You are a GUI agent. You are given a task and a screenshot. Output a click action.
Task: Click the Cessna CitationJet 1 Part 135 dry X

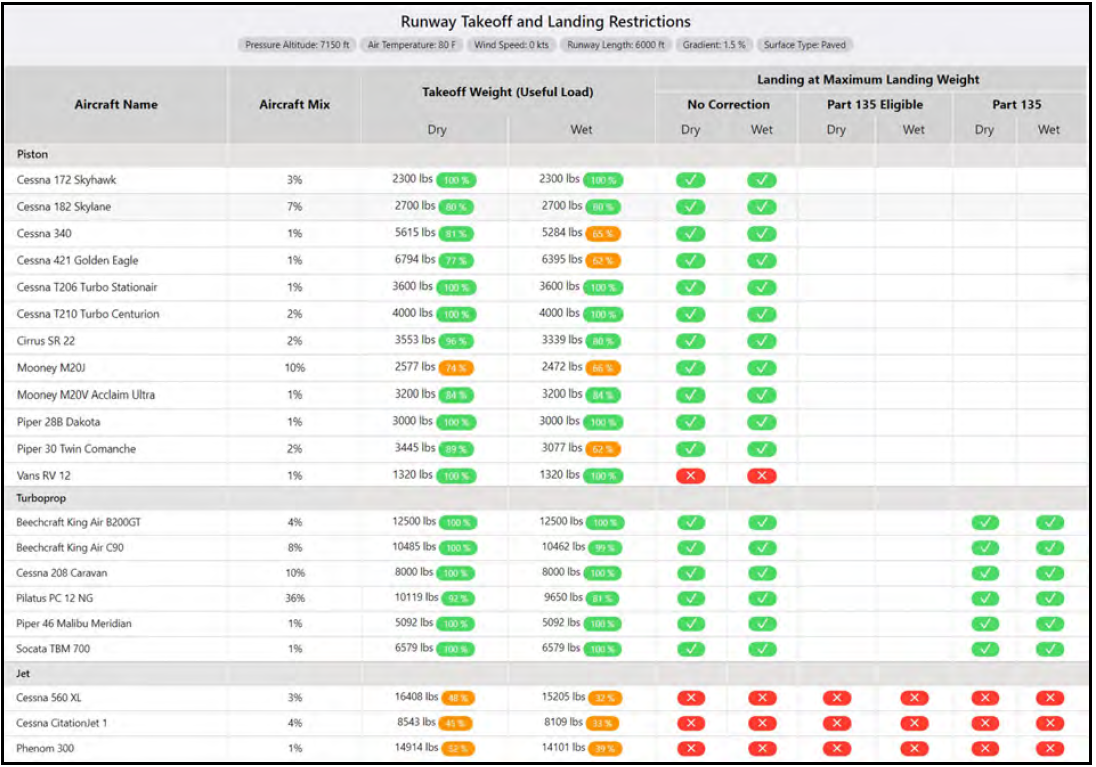[x=985, y=723]
